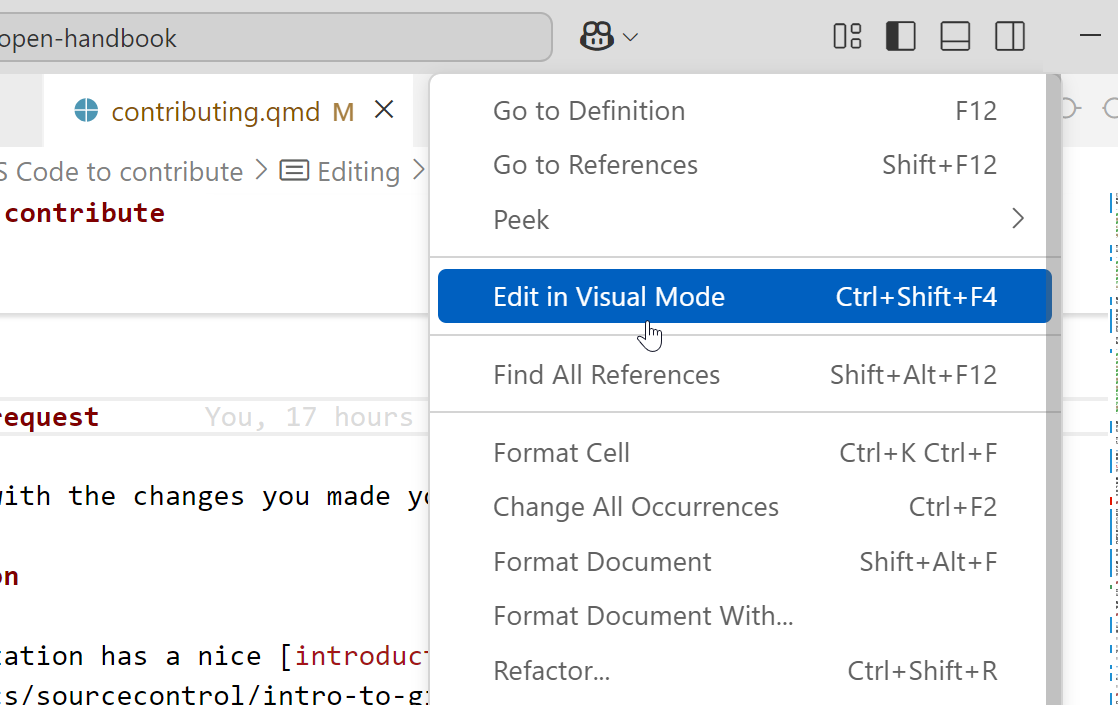
Task: Toggle the secondary side bar
Action: click(x=1010, y=37)
